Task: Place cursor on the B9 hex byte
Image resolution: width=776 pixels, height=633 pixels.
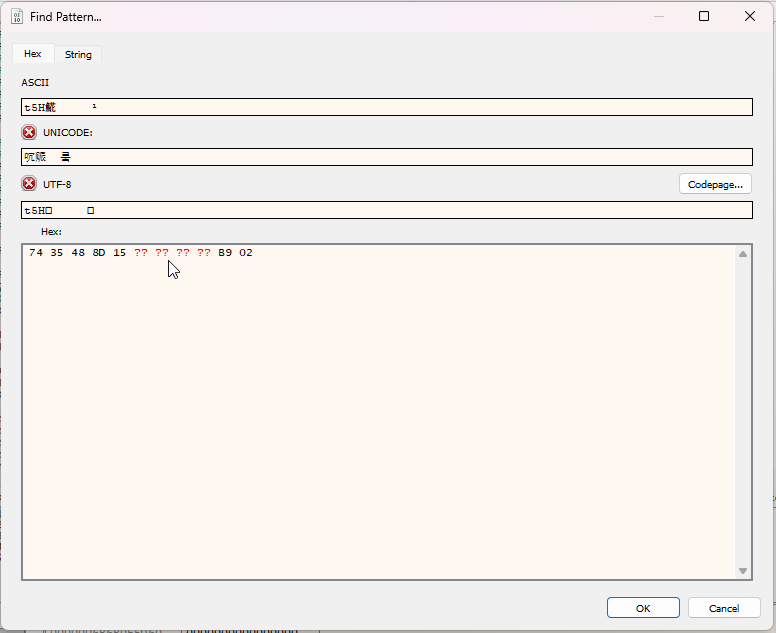Action: pos(225,253)
